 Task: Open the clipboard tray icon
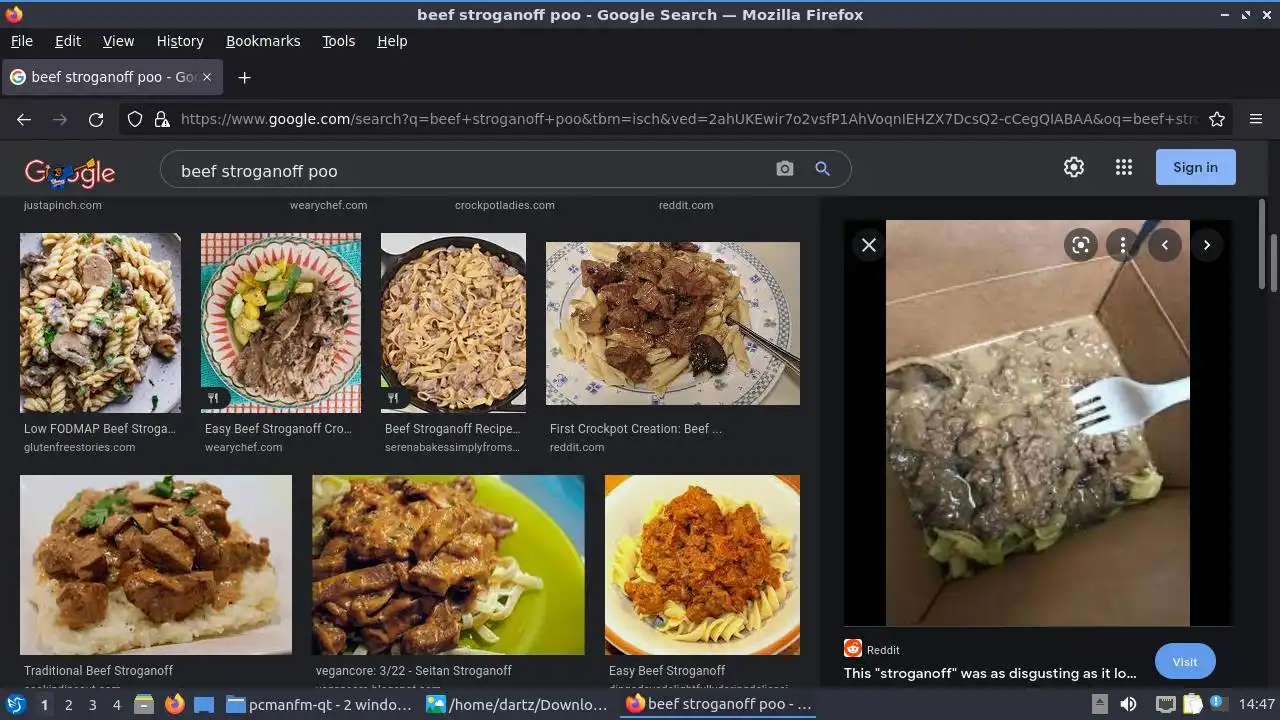(1193, 704)
